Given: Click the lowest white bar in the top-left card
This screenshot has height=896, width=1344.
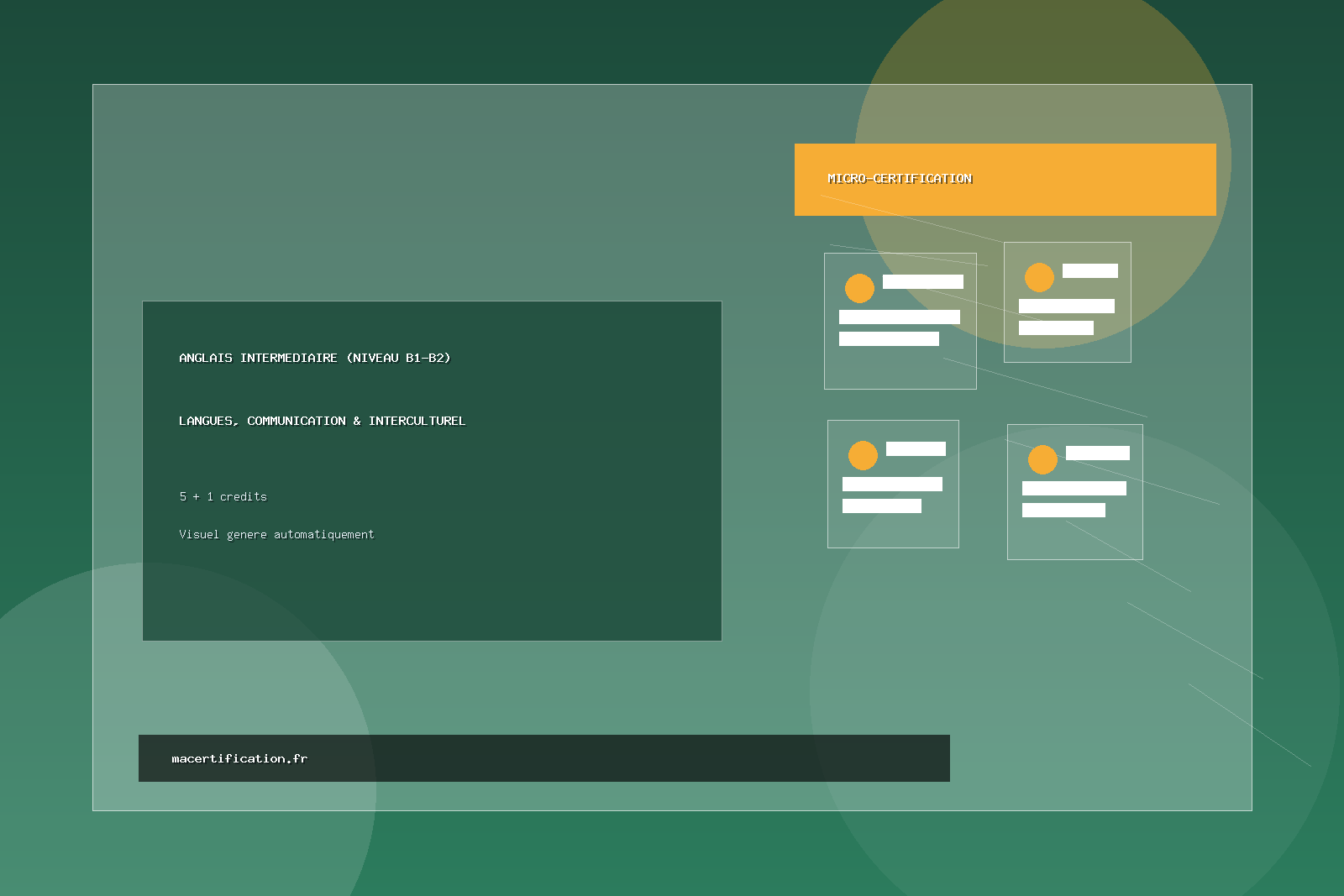Looking at the screenshot, I should (x=889, y=338).
